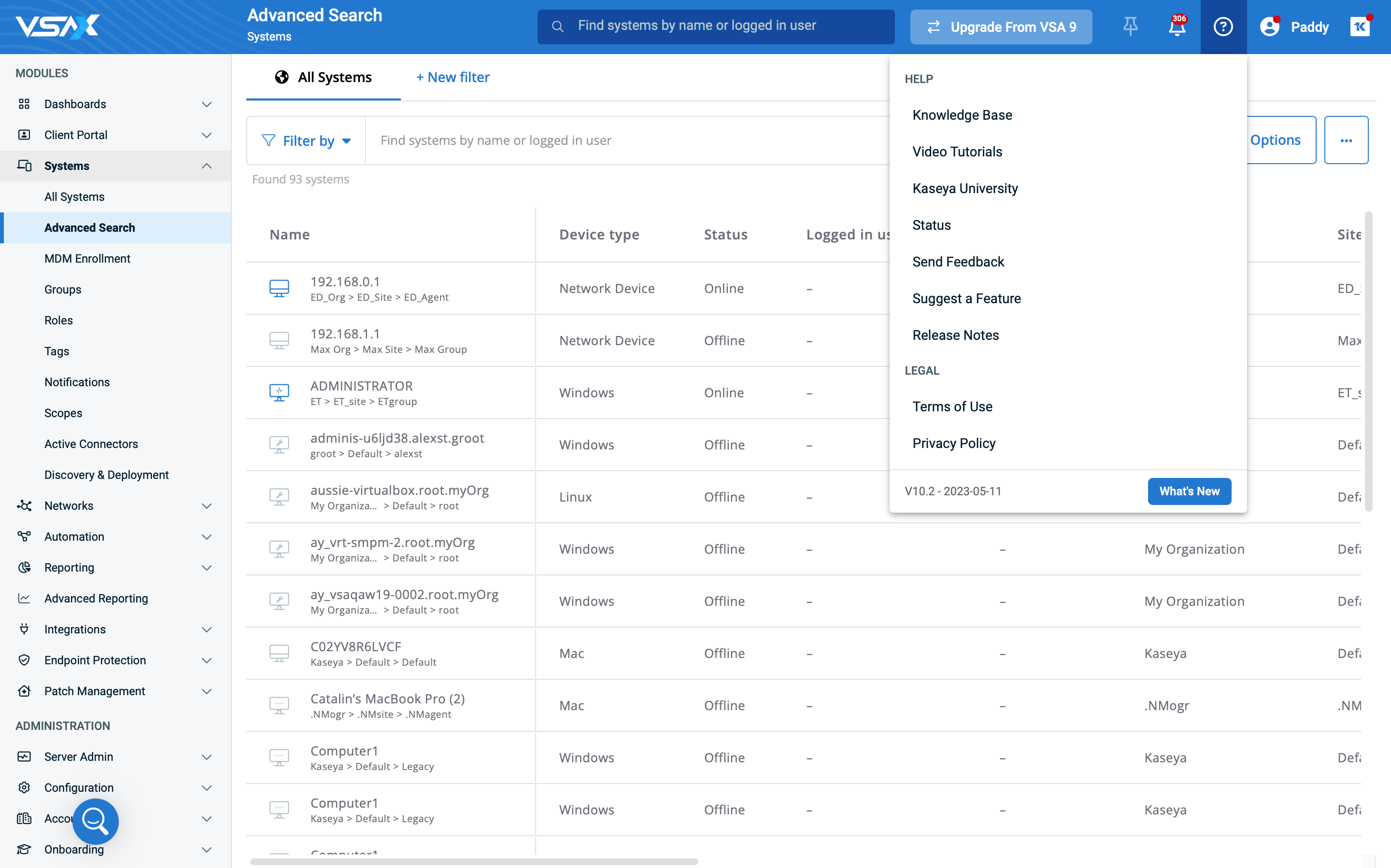Viewport: 1391px width, 868px height.
Task: Add a new filter tab
Action: click(x=453, y=77)
